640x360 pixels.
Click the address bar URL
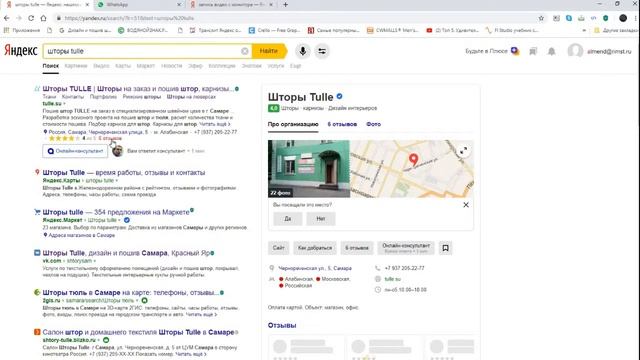[x=129, y=18]
